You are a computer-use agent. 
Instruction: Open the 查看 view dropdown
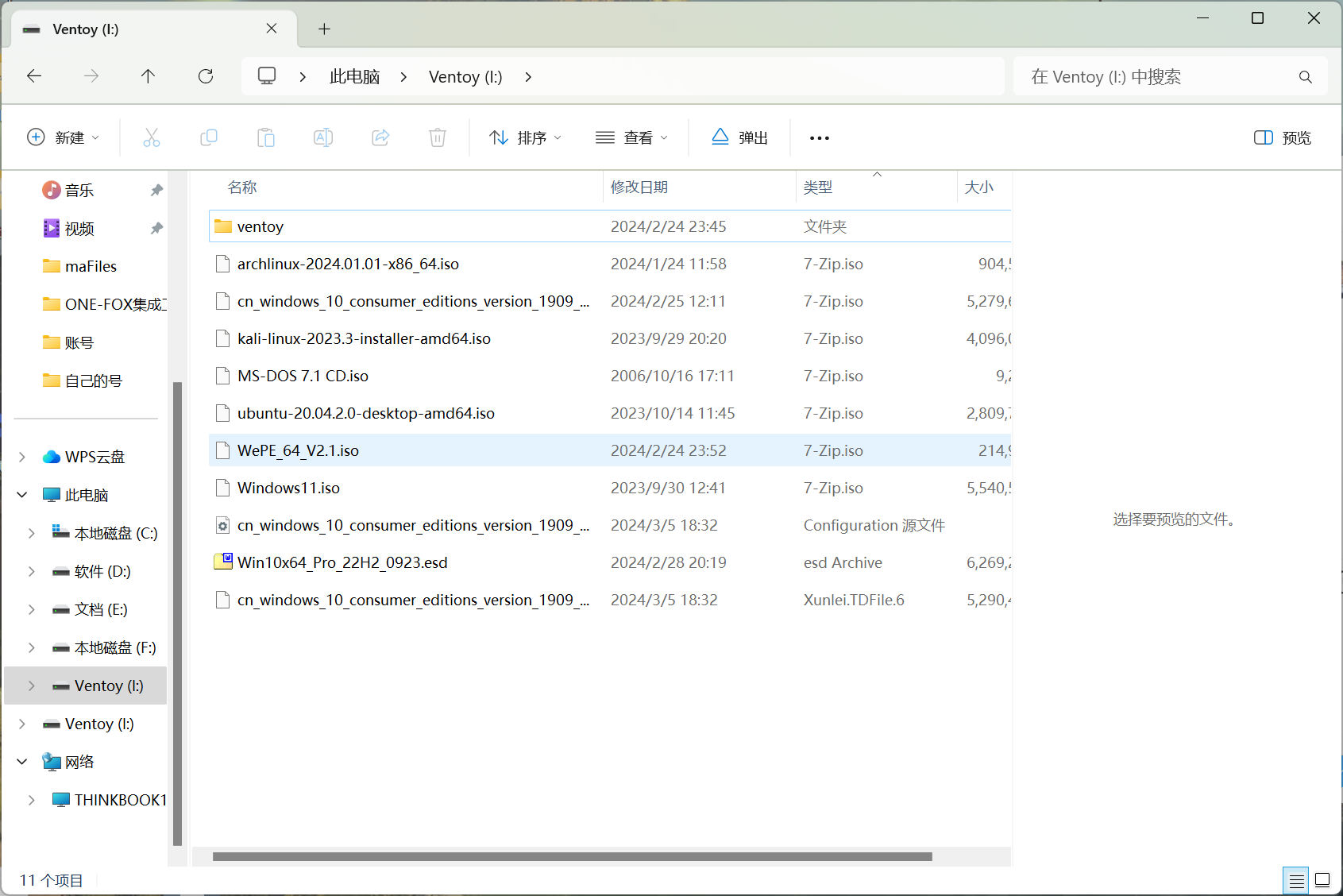pos(632,137)
